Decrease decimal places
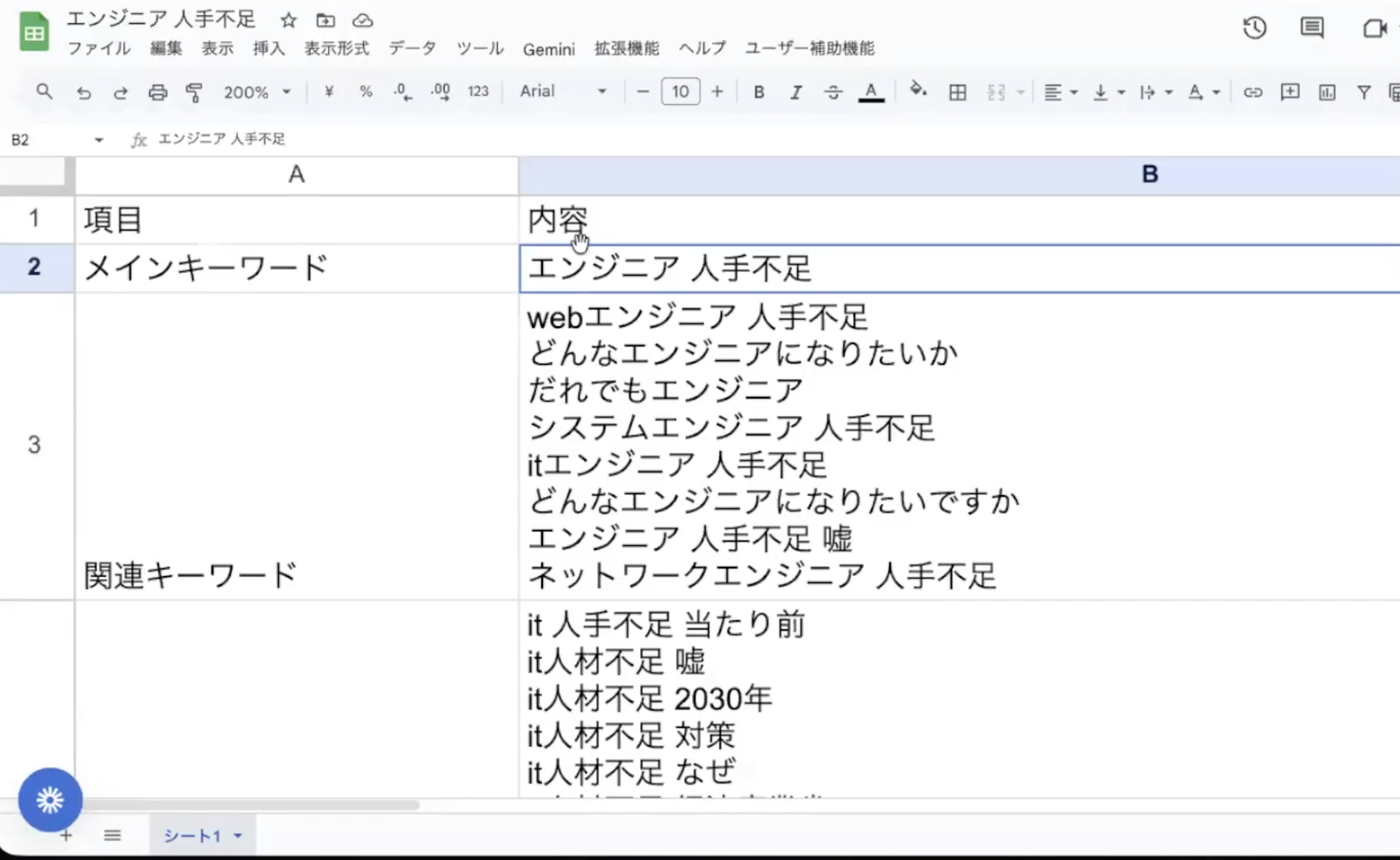This screenshot has width=1400, height=860. click(402, 92)
